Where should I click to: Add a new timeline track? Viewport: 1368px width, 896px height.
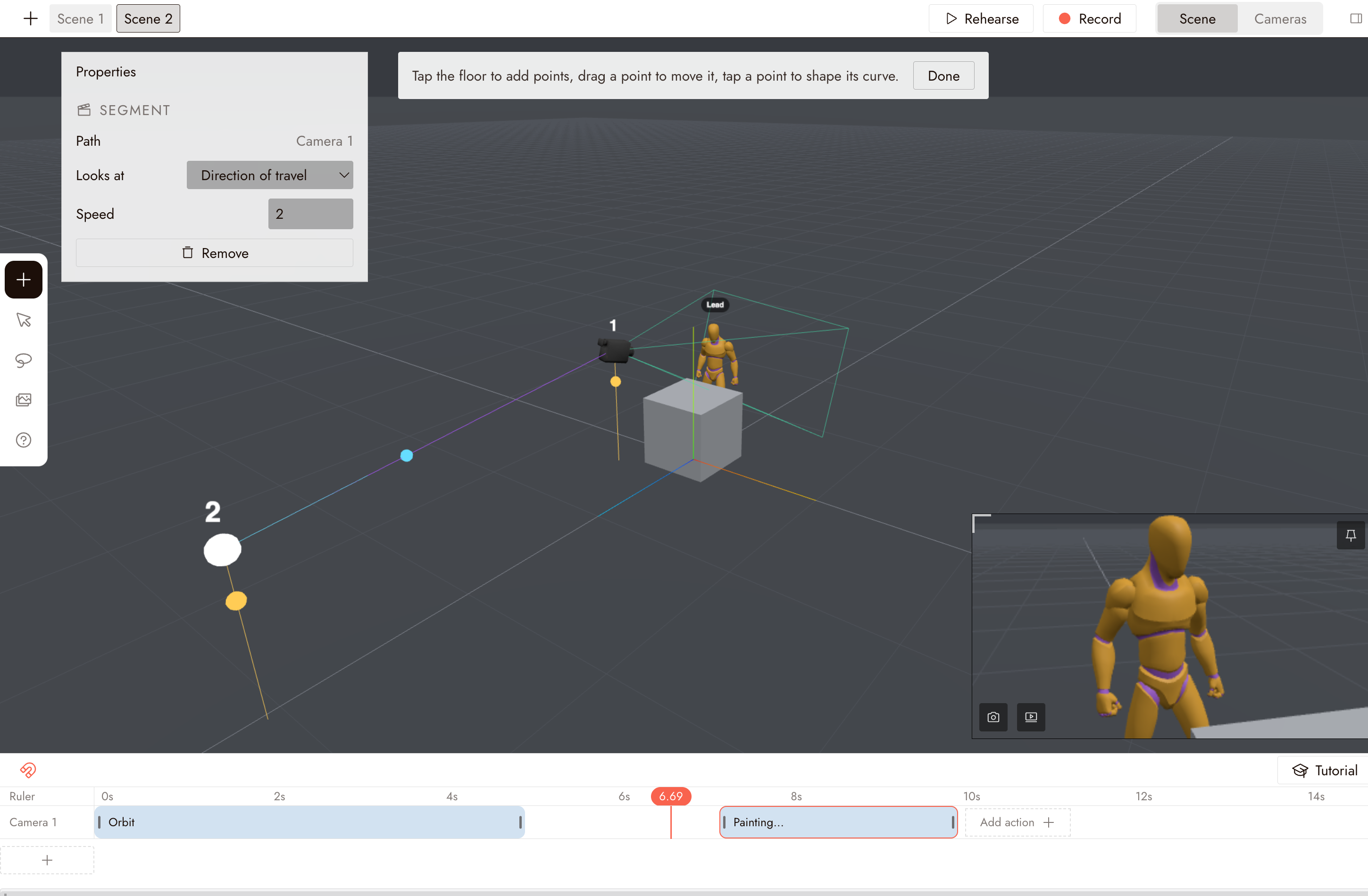[x=47, y=860]
